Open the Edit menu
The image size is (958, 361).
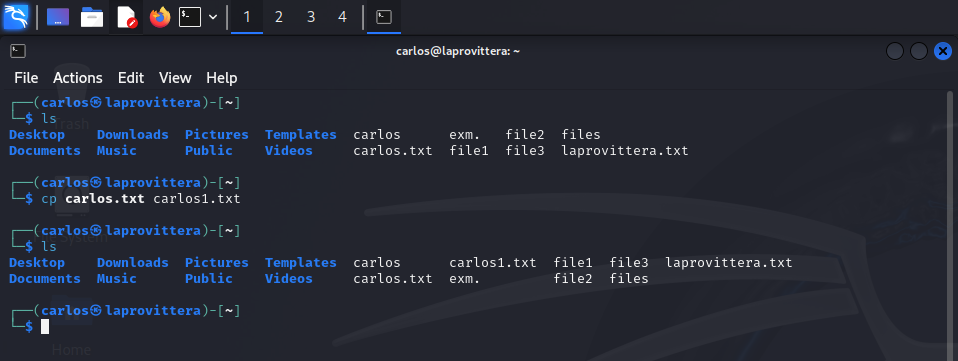coord(131,78)
